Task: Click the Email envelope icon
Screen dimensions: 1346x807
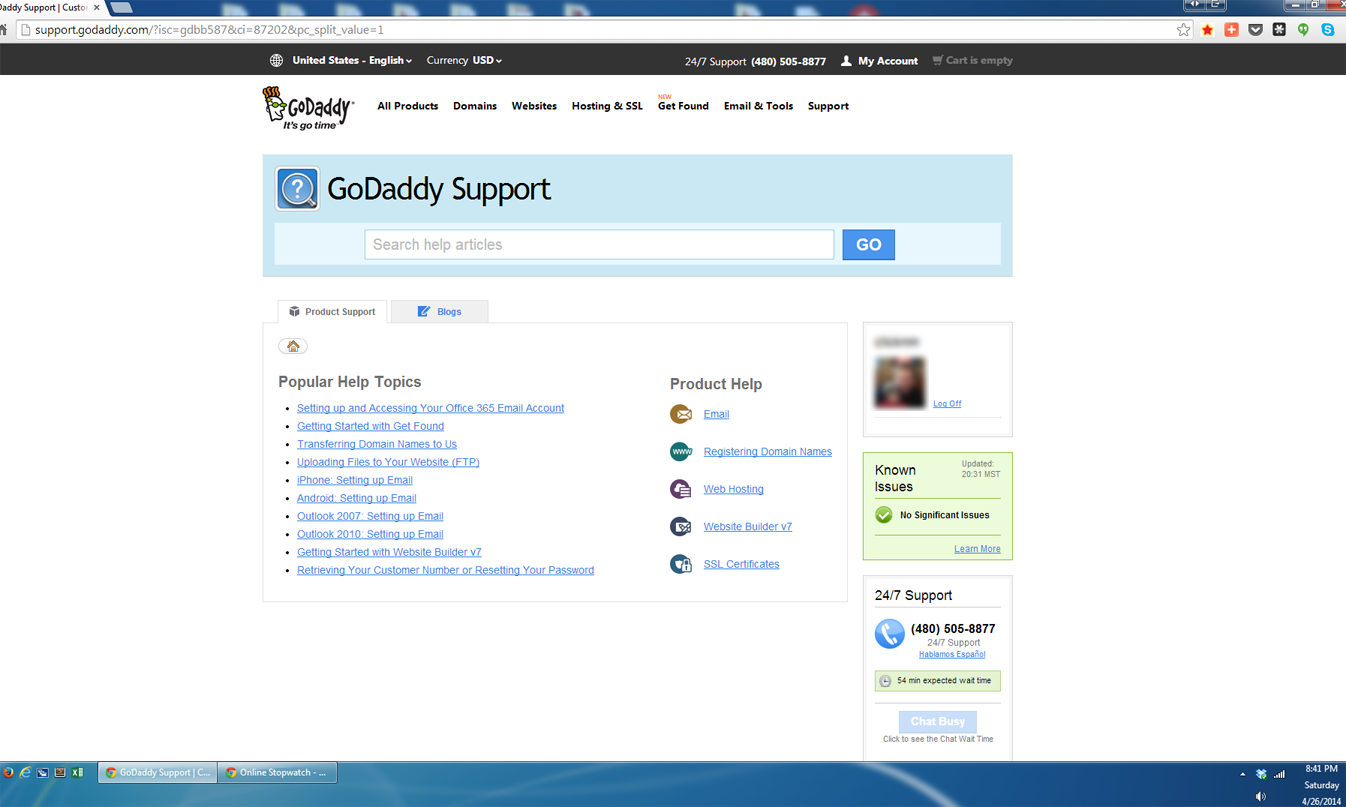Action: click(x=681, y=414)
